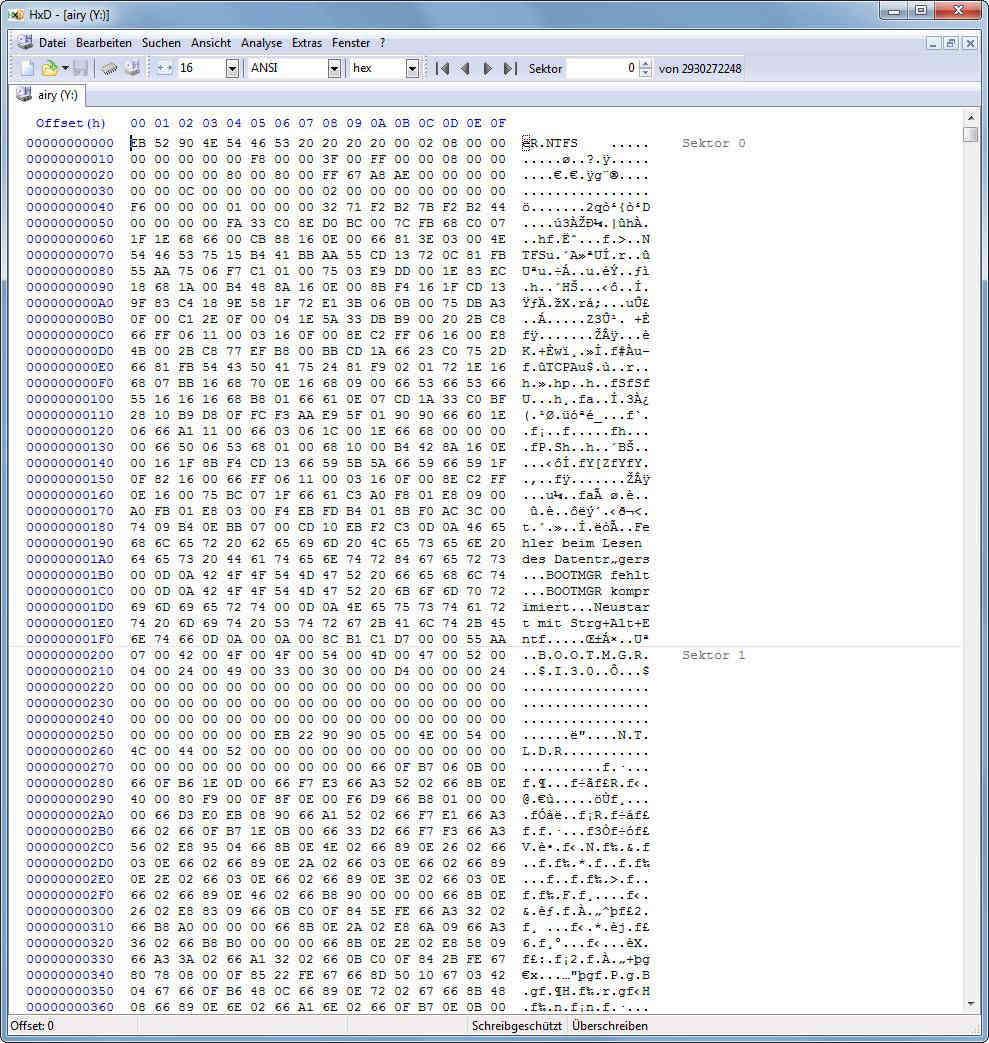Click 'von 2930272248' sector count text
989x1043 pixels.
700,69
